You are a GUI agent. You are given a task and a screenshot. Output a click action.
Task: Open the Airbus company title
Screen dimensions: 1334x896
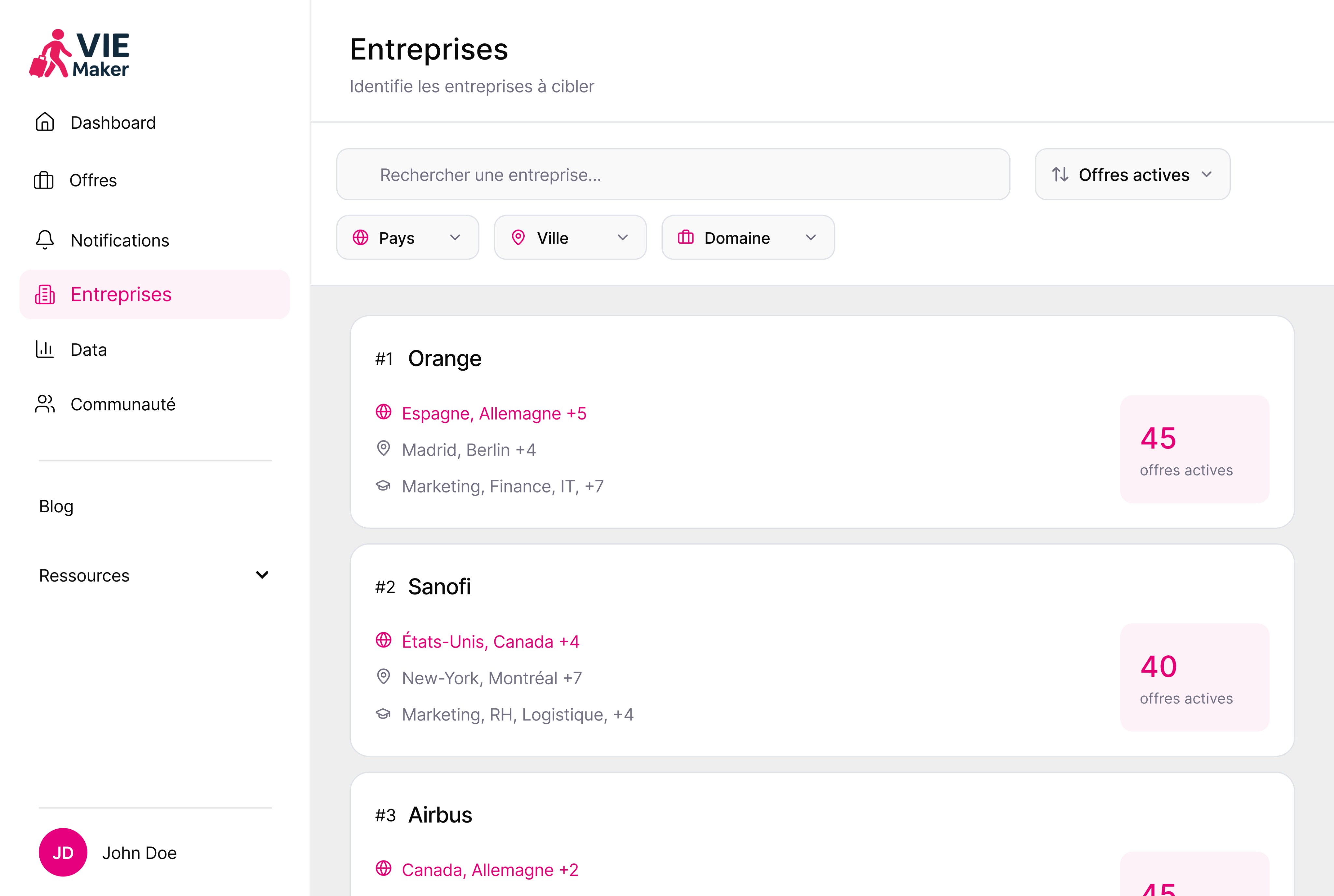(x=440, y=815)
